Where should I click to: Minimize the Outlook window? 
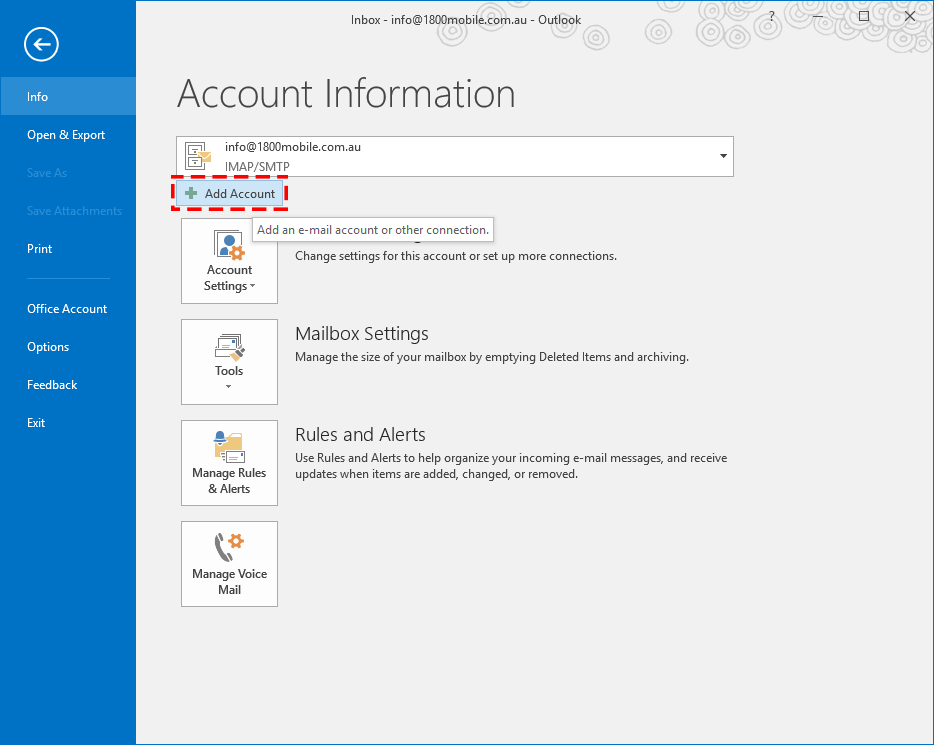818,17
